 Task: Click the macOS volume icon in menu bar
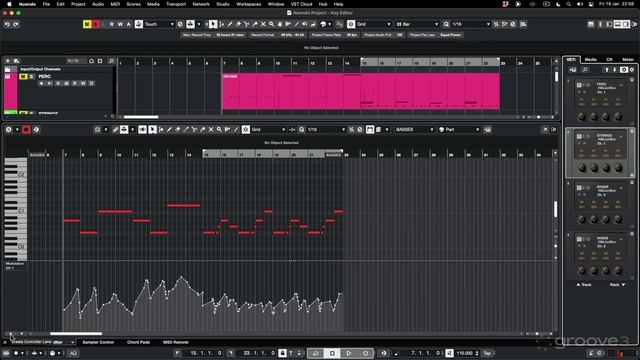(x=580, y=4)
